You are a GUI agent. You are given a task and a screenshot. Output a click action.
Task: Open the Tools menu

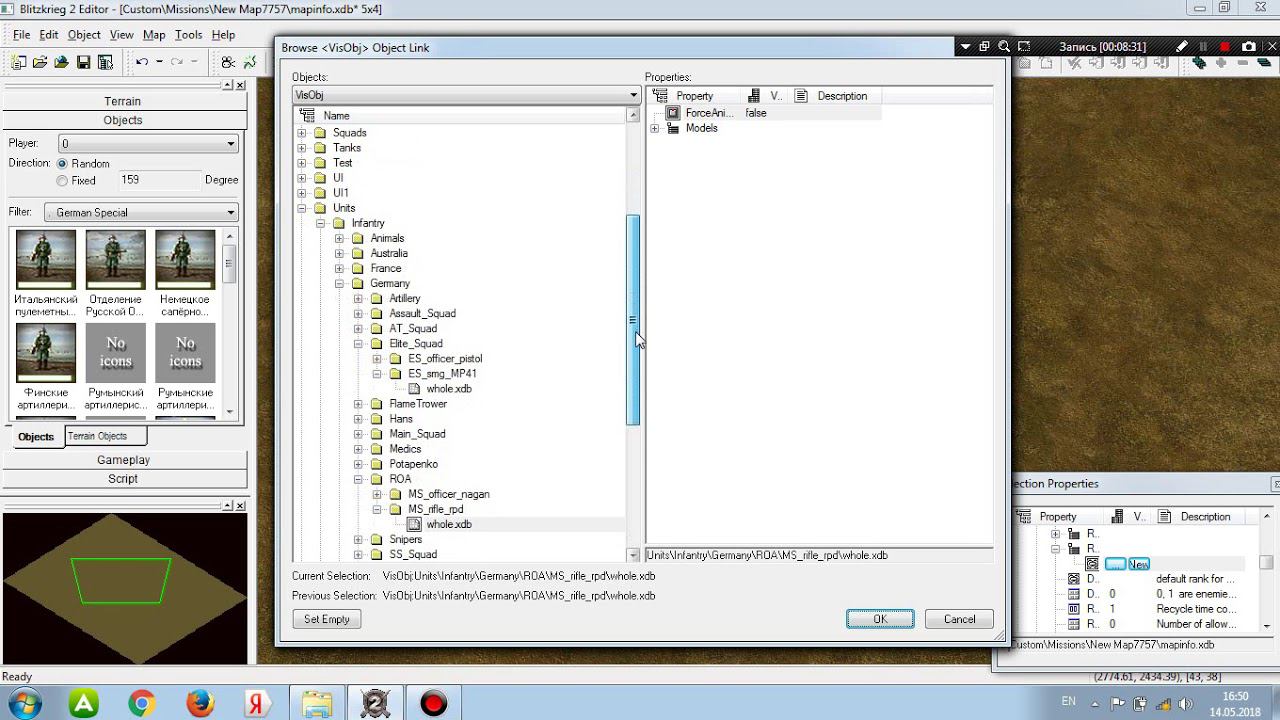tap(189, 35)
